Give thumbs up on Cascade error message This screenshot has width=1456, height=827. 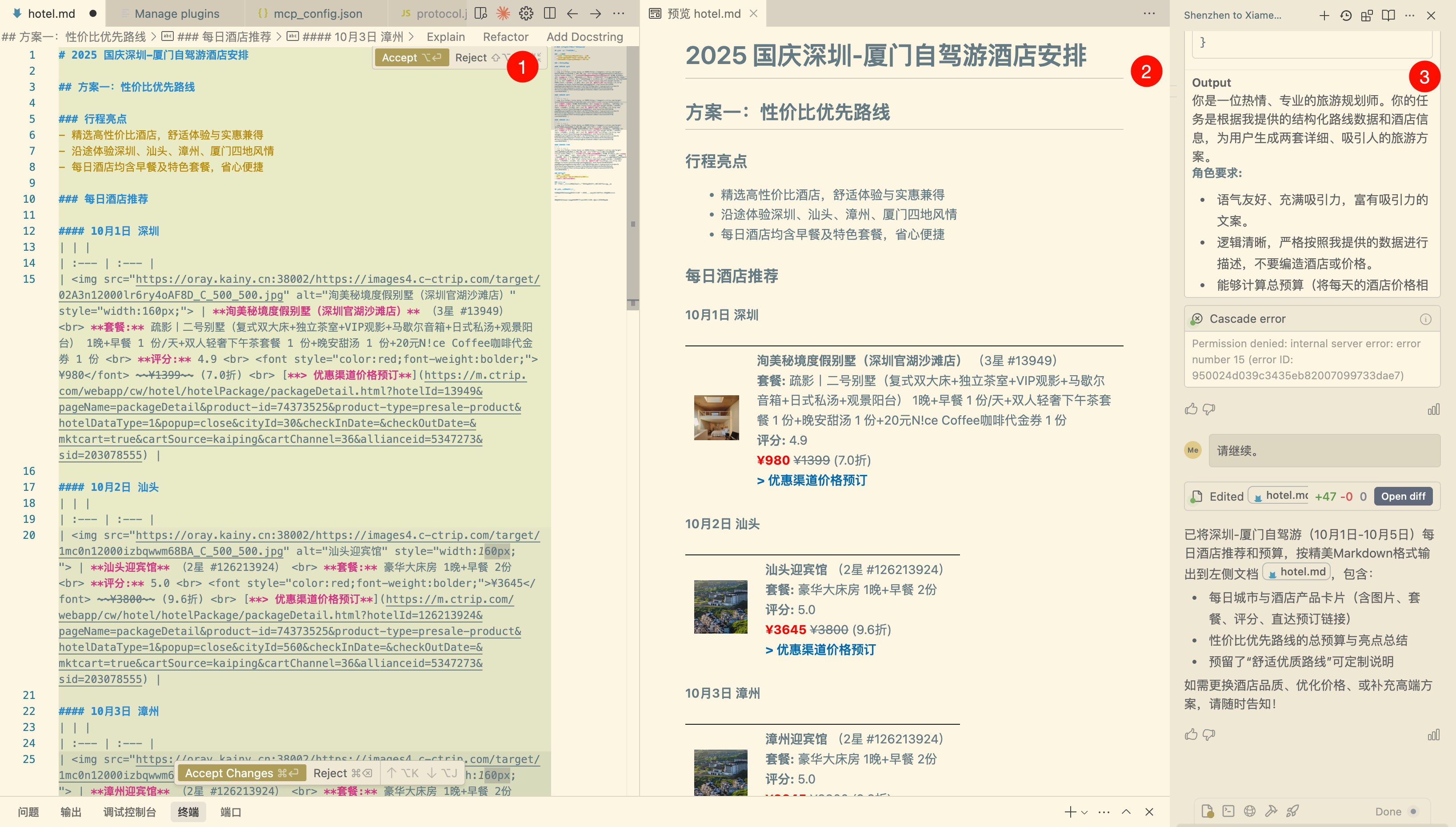1191,409
